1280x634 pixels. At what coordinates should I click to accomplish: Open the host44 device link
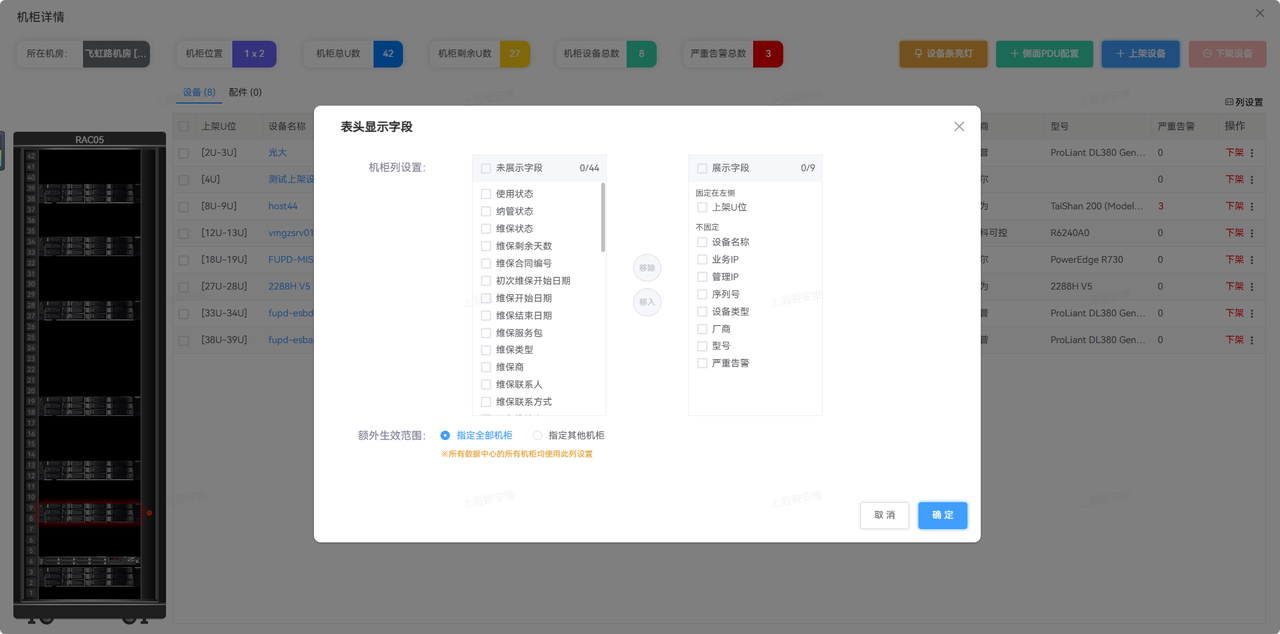click(x=283, y=207)
